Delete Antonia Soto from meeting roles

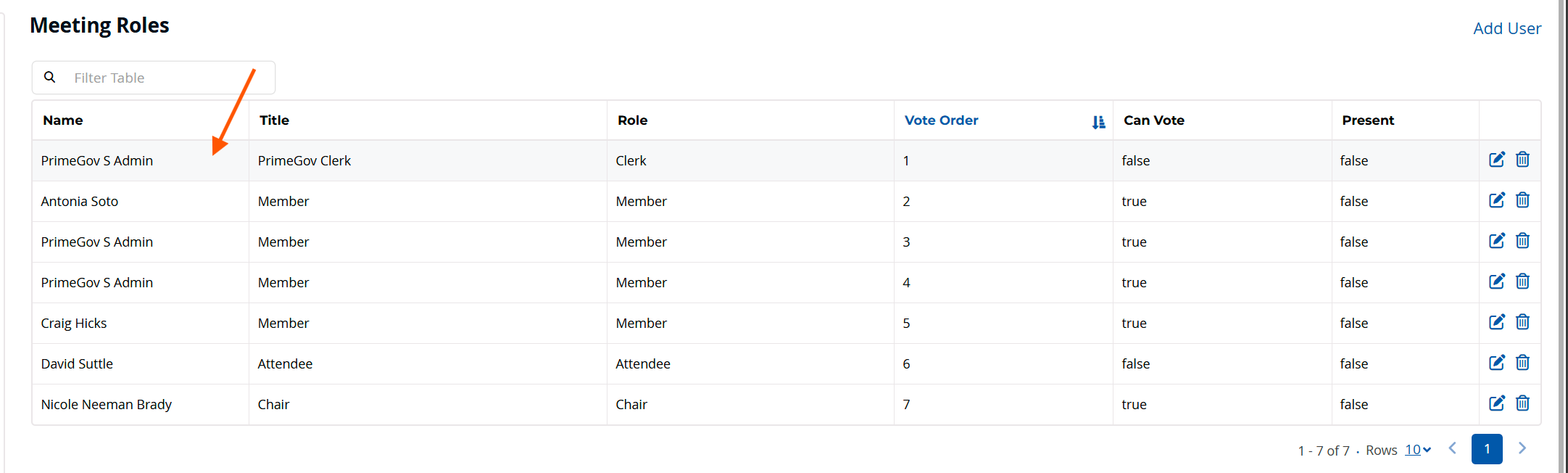click(x=1522, y=200)
